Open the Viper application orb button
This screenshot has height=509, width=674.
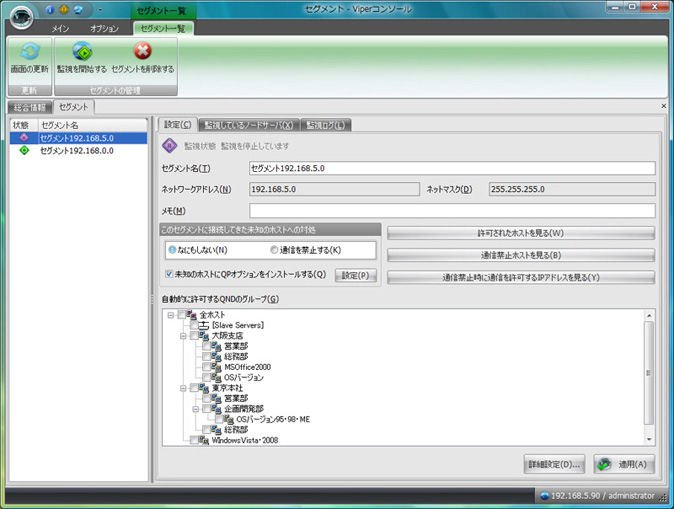point(21,18)
